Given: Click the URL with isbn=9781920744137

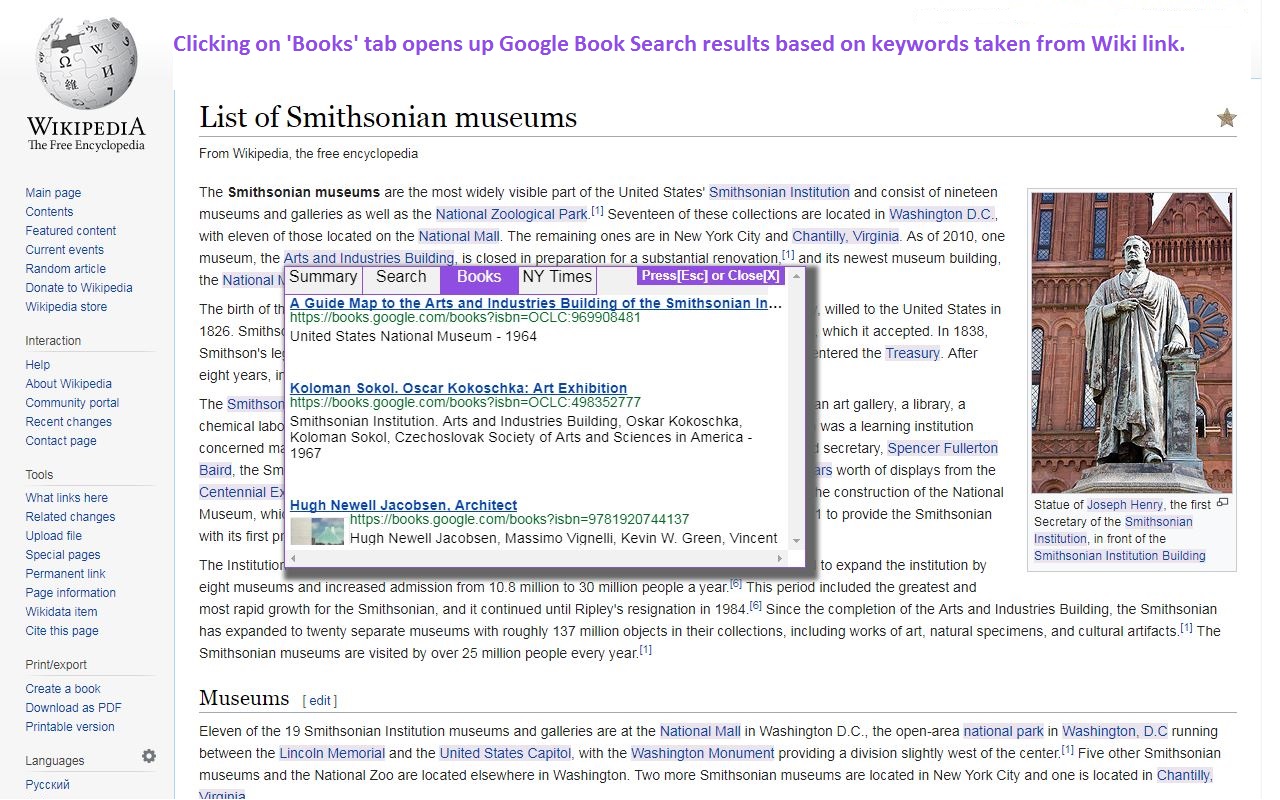Looking at the screenshot, I should 519,519.
